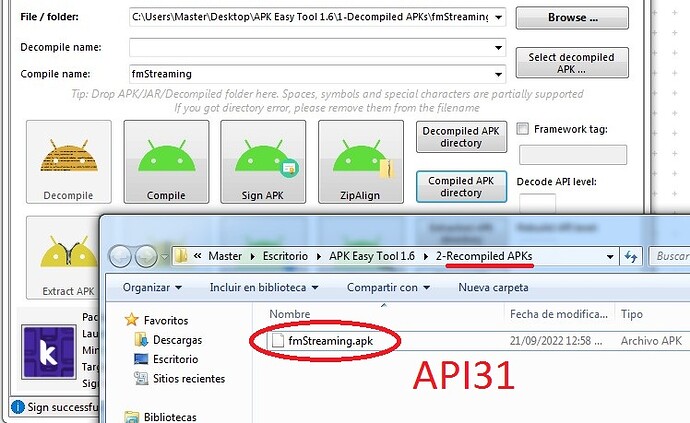Click the Explorer back arrow button

pyautogui.click(x=120, y=256)
